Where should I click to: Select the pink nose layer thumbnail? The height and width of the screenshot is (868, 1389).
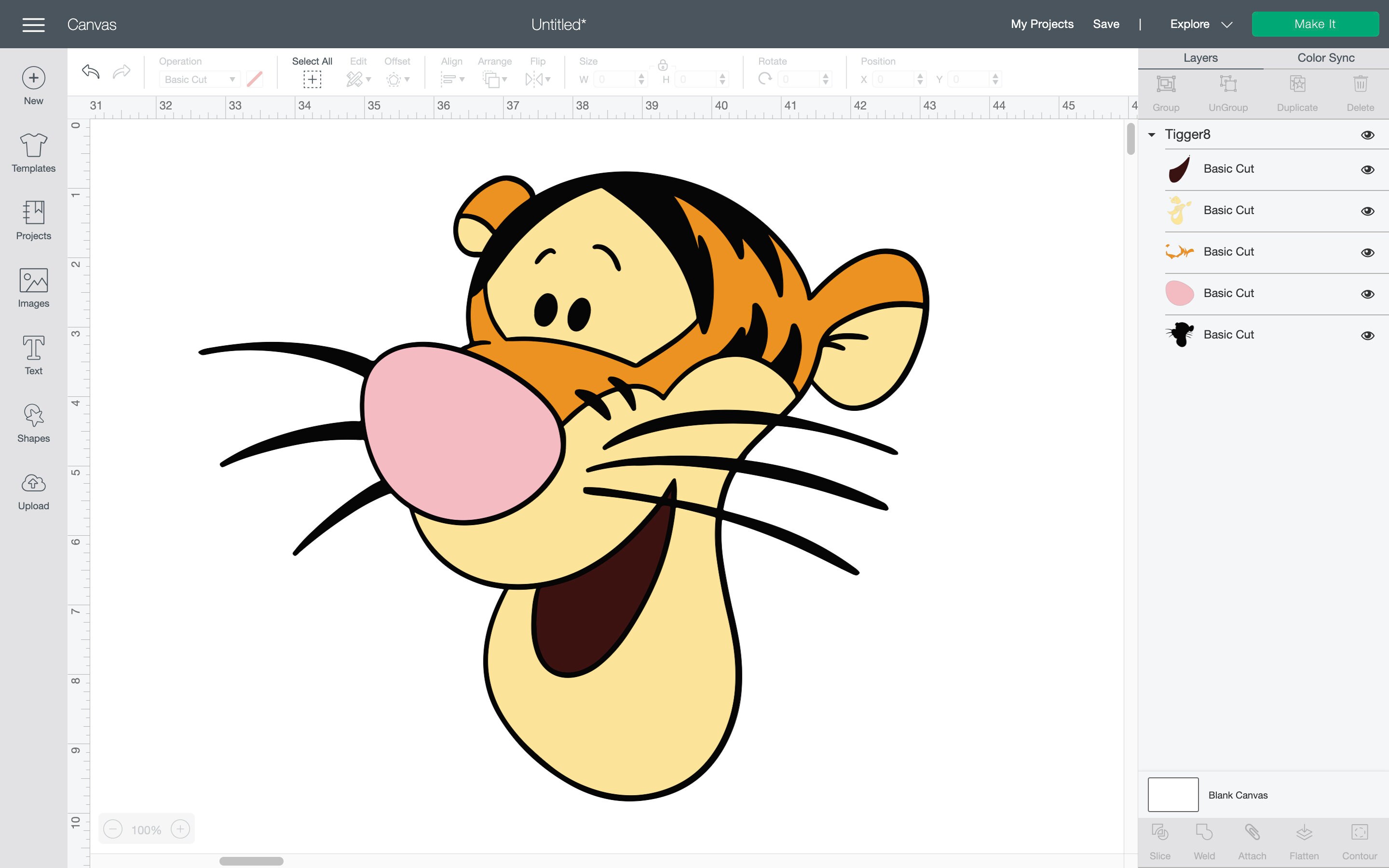(1179, 293)
